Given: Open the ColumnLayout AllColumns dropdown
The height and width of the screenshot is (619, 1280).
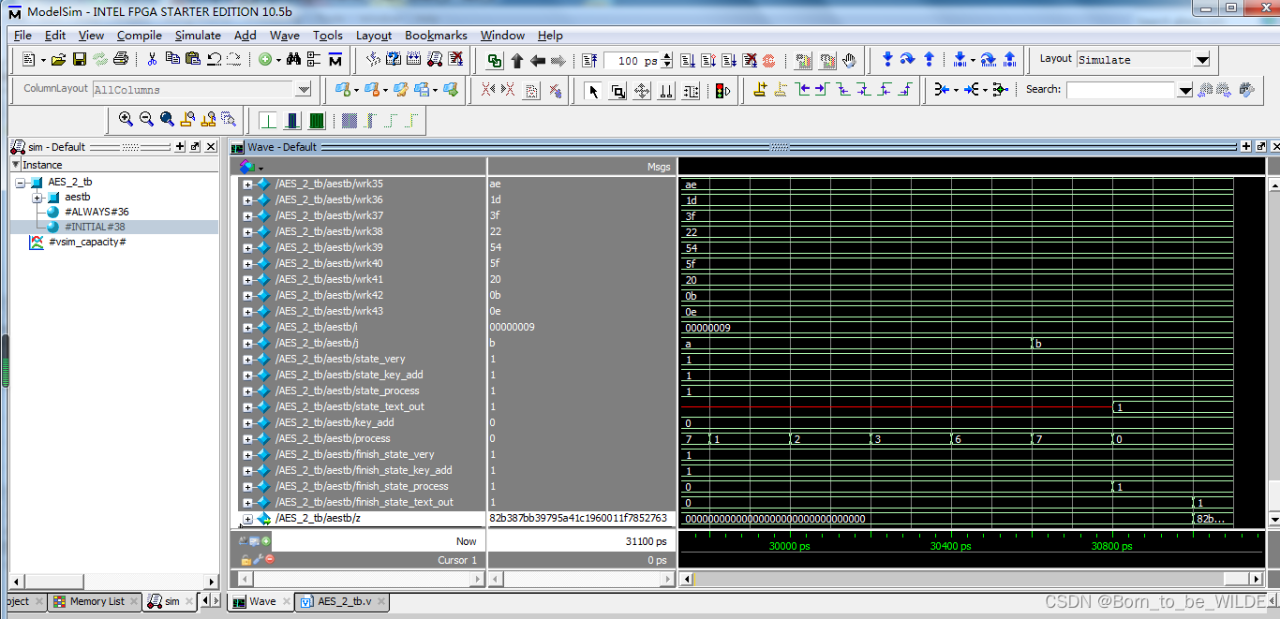Looking at the screenshot, I should tap(303, 90).
